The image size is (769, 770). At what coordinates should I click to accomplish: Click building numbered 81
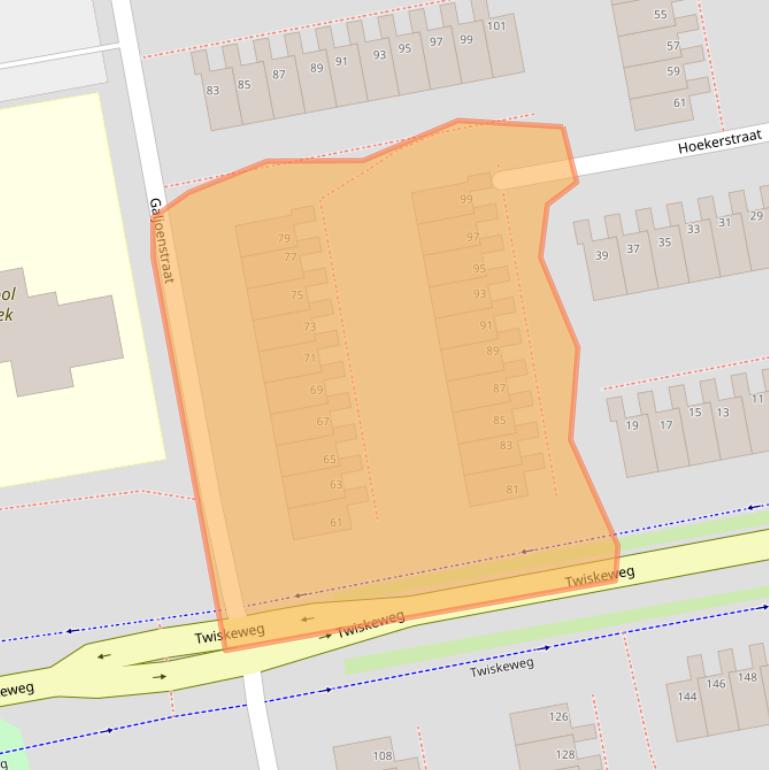(x=512, y=489)
